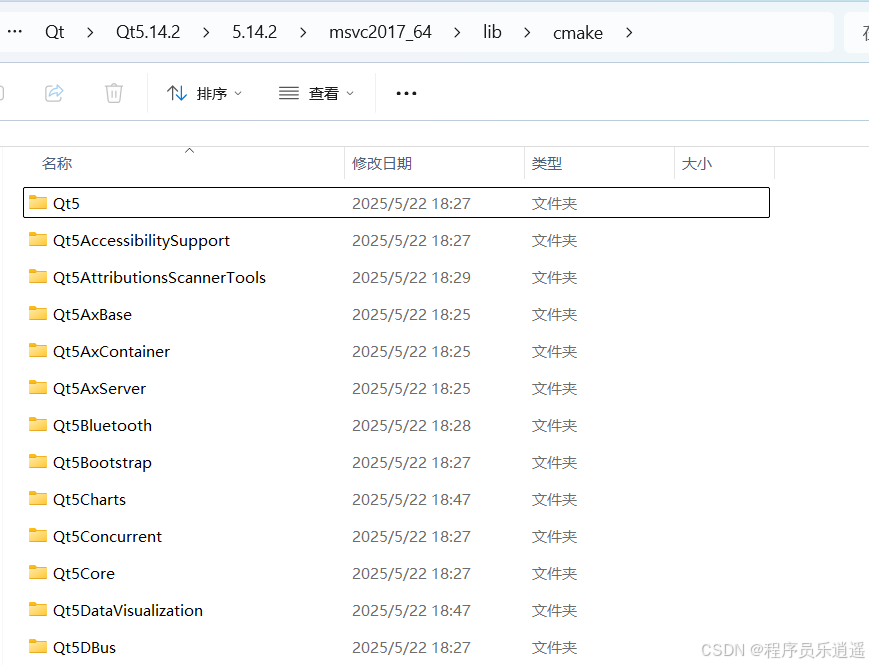Select the Qt5DataVisualization folder name
Screen dimensions: 869x665
coord(128,611)
